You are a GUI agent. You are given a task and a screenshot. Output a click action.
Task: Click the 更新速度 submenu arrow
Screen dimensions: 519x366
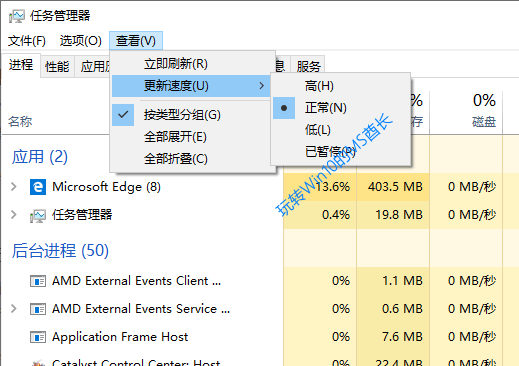262,86
